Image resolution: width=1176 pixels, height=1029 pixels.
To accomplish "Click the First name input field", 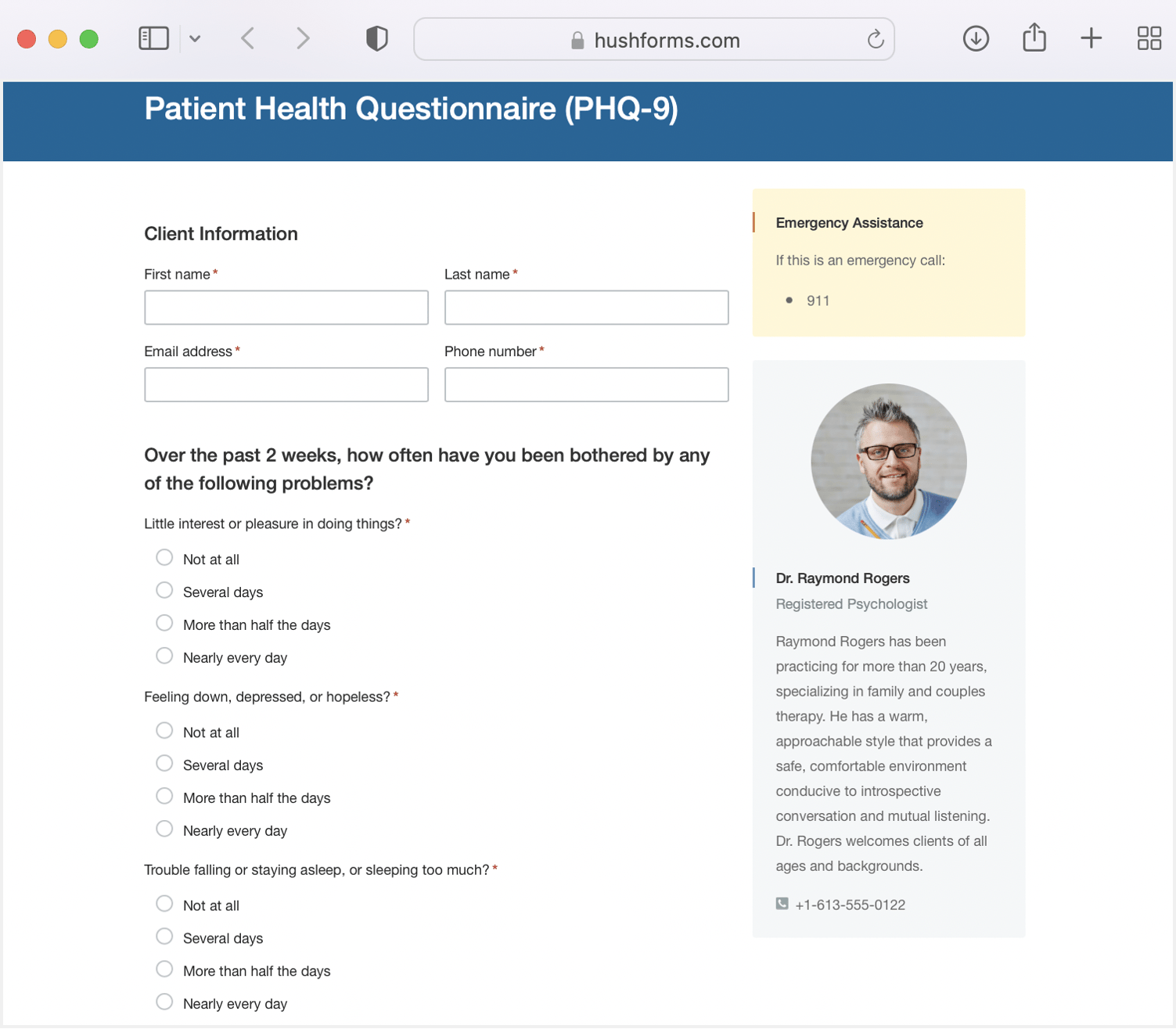I will 286,307.
